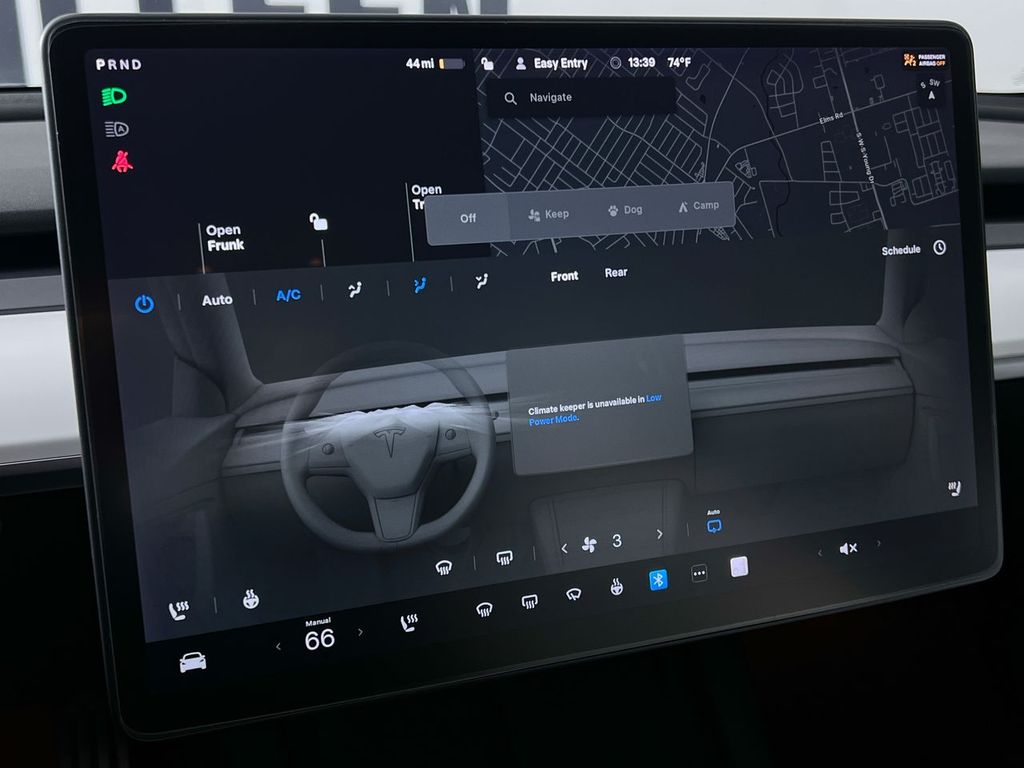Open the Bluetooth settings icon
The image size is (1024, 768).
658,580
